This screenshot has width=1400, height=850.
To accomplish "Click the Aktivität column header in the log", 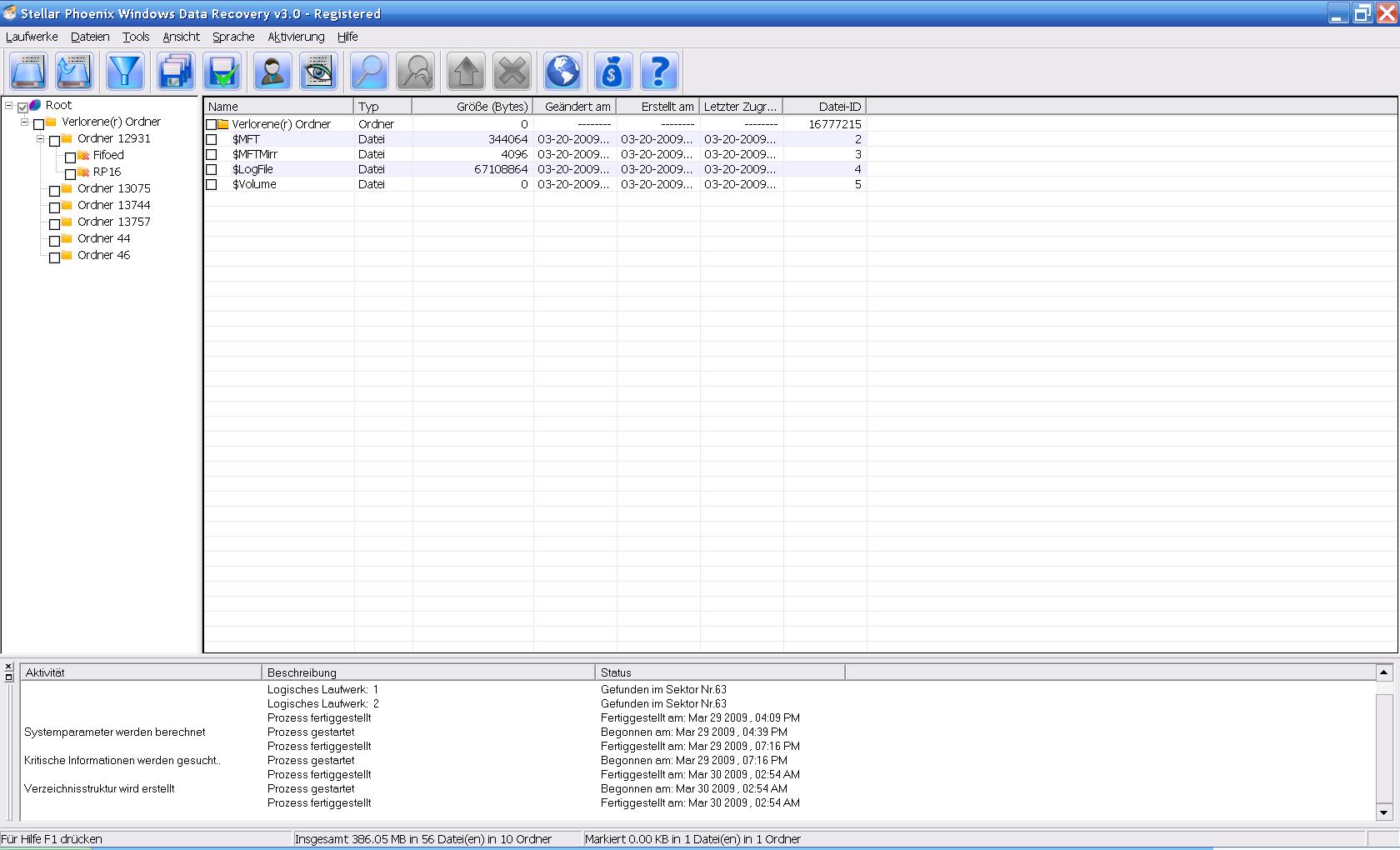I will coord(142,672).
